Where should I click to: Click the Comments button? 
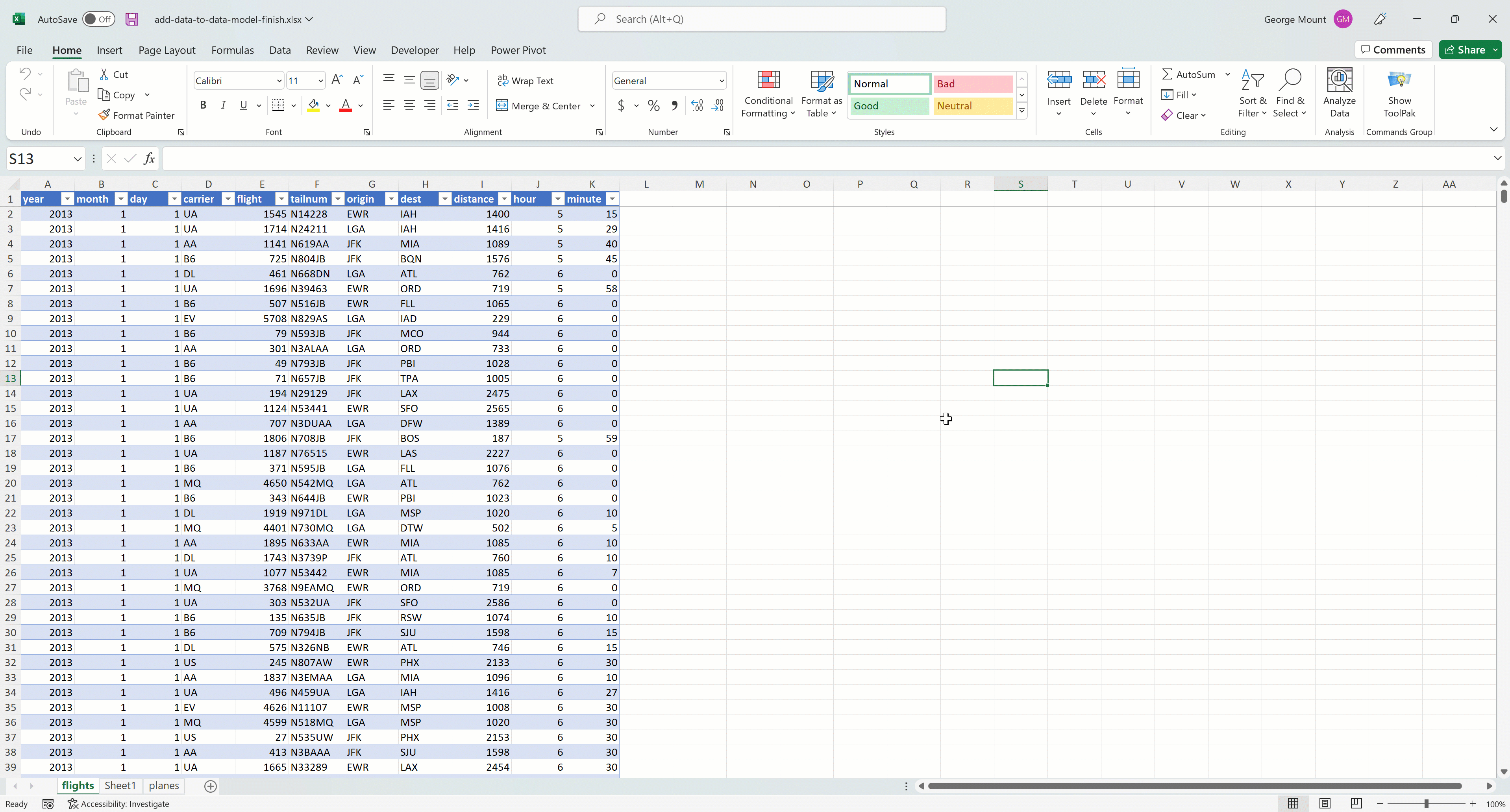pyautogui.click(x=1393, y=50)
